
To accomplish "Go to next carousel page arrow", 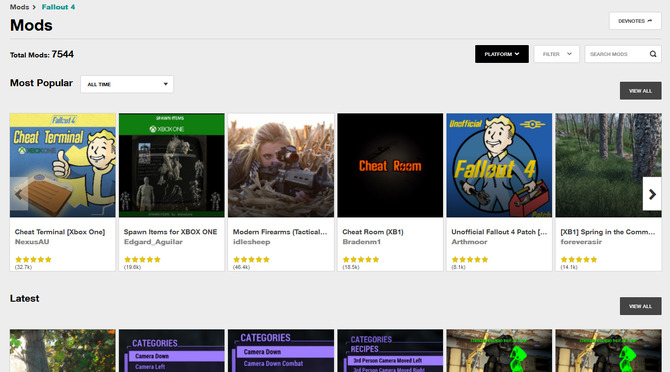I will tap(652, 194).
